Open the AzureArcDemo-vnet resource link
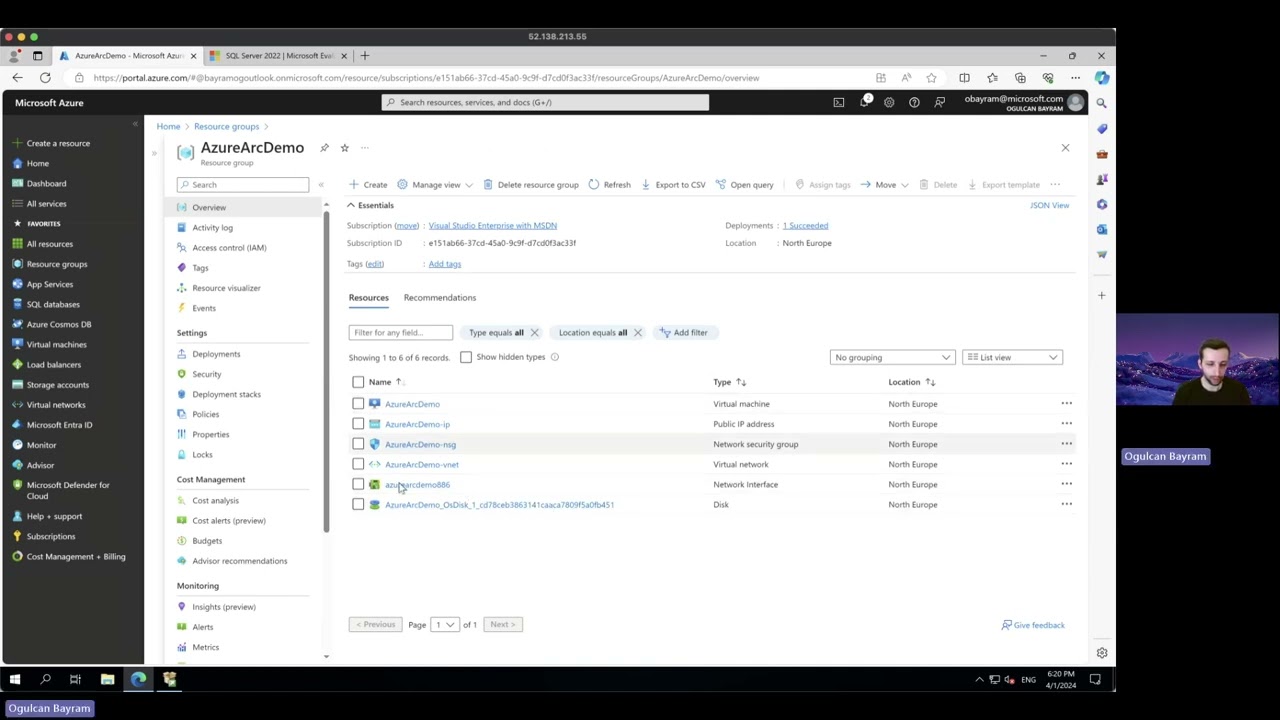This screenshot has width=1280, height=720. pos(422,464)
